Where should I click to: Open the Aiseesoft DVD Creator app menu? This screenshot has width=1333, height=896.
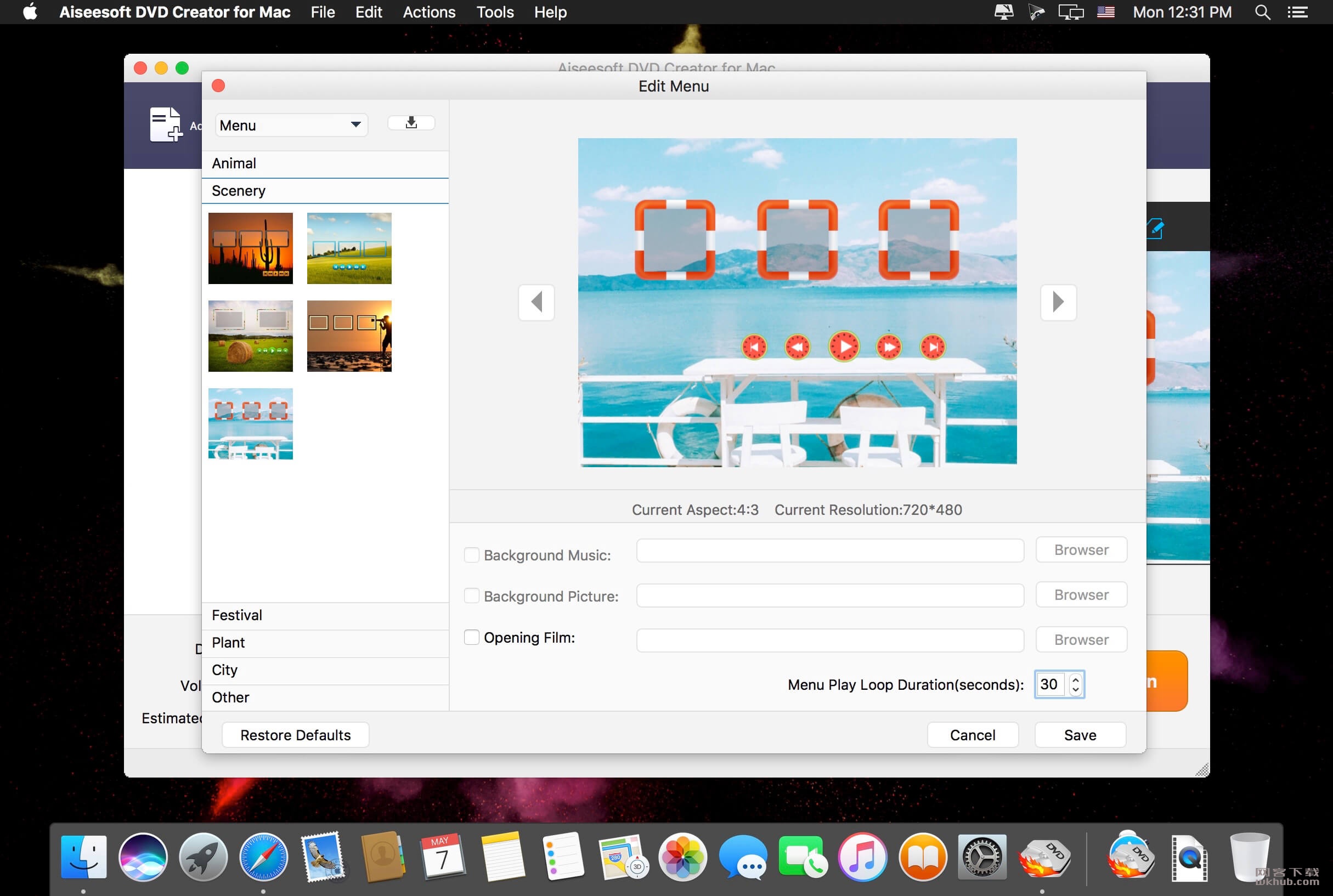[x=175, y=12]
